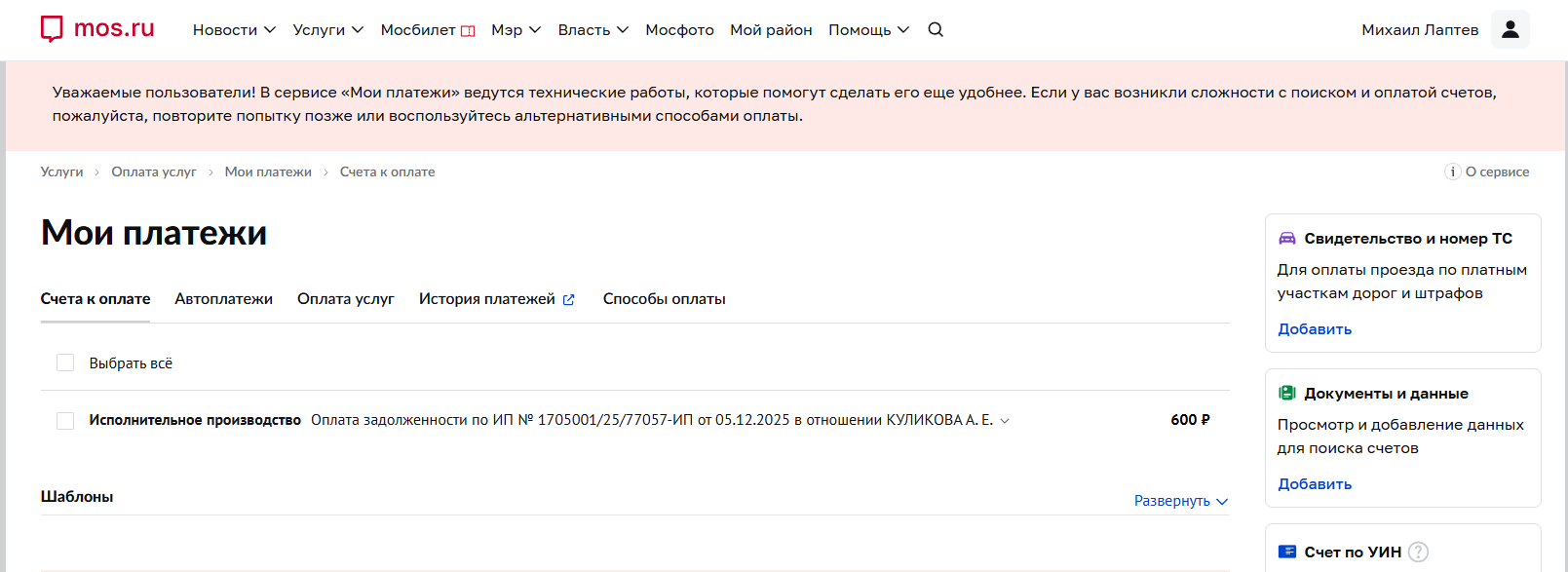Click the mos.ru logo icon
The image size is (1568, 572).
tap(52, 29)
